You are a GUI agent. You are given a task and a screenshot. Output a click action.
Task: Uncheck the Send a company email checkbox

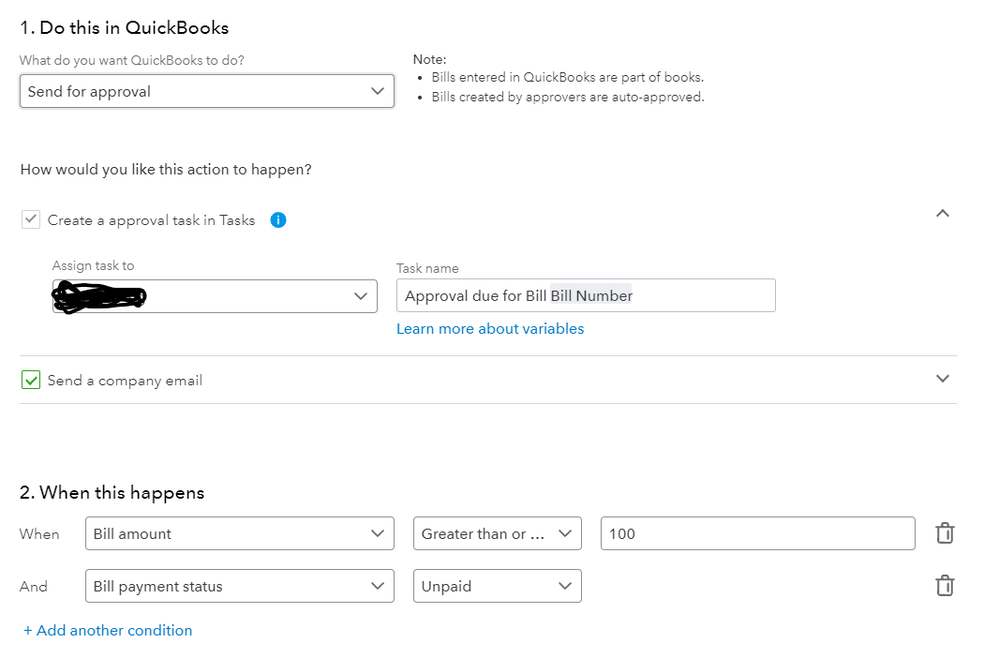click(x=31, y=380)
